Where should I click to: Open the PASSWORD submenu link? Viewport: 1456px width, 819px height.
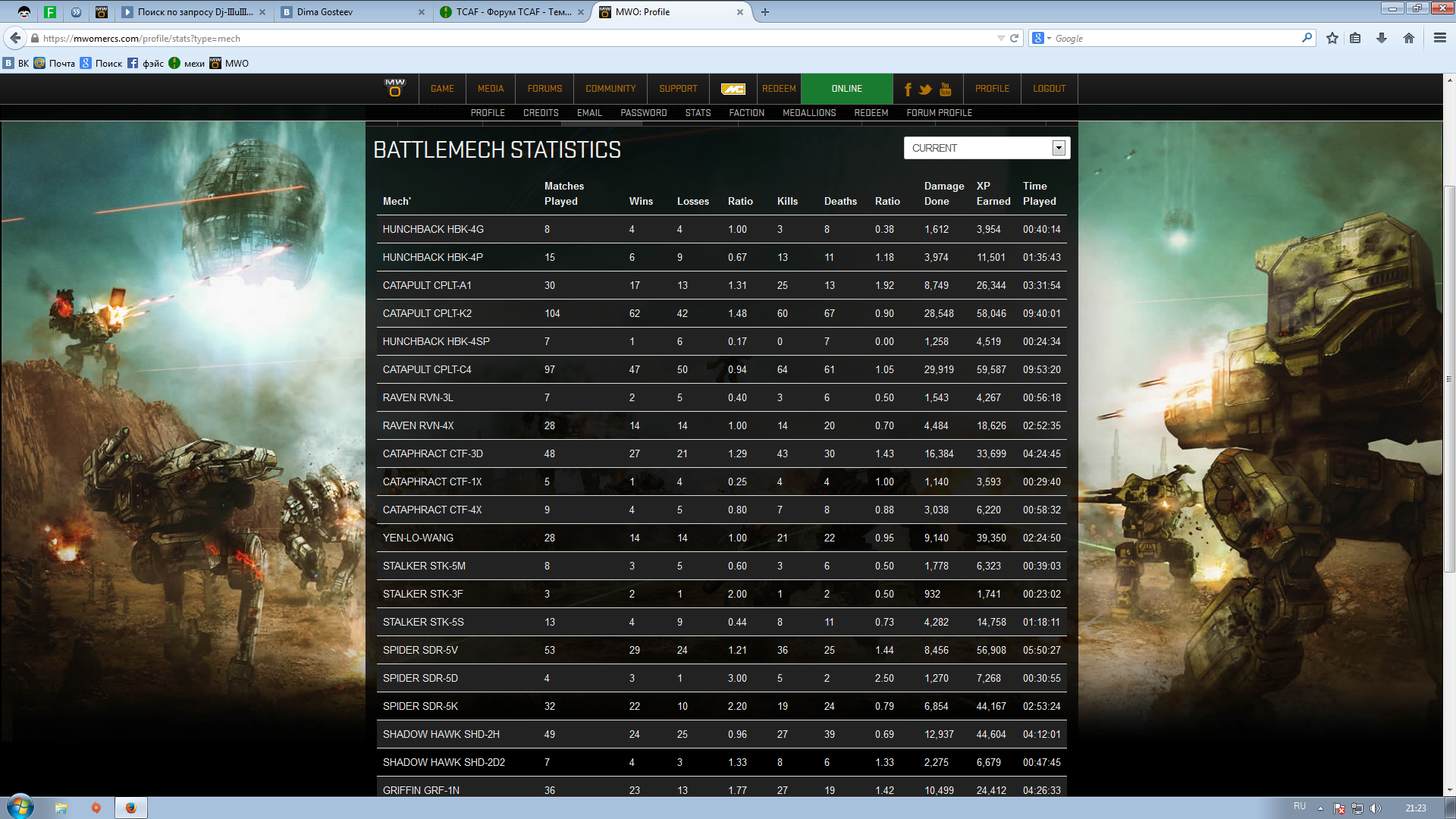point(643,113)
